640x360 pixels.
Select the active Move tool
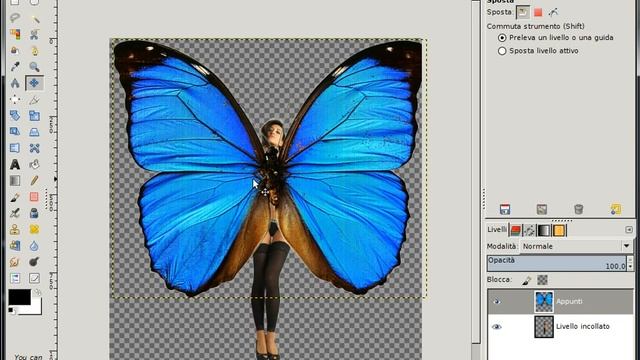click(x=34, y=83)
